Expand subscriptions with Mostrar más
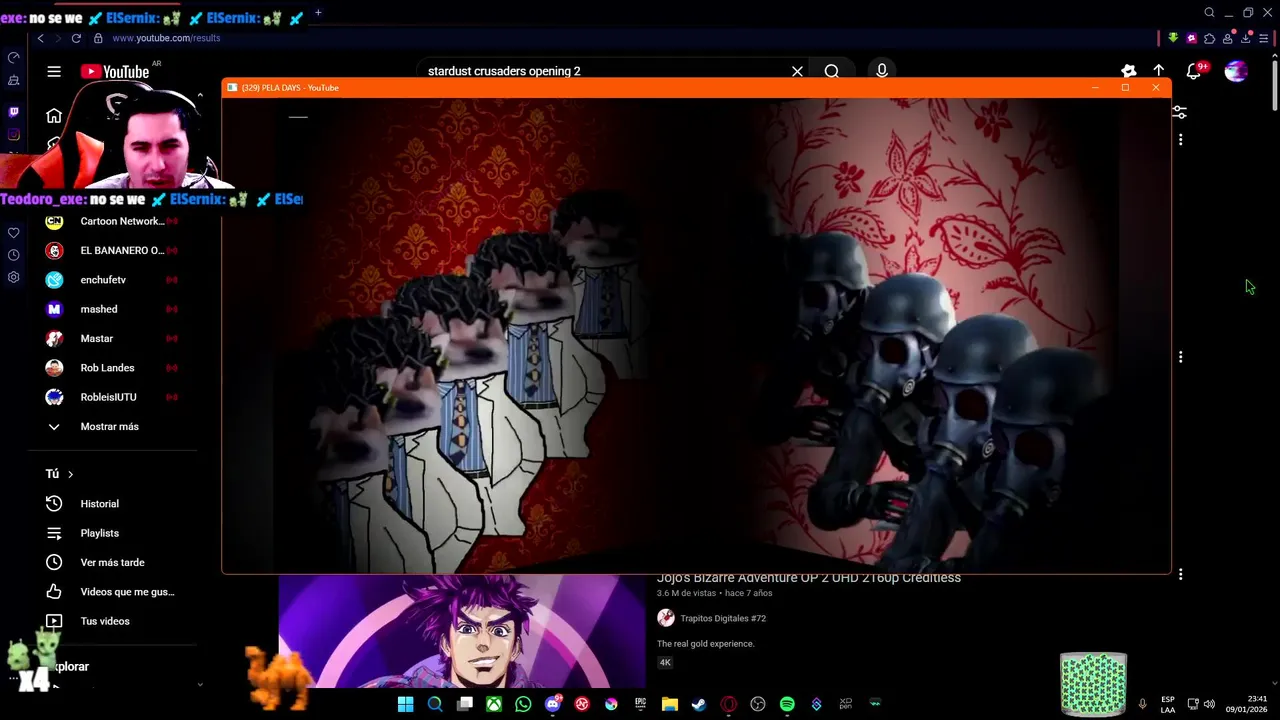1280x720 pixels. tap(109, 426)
